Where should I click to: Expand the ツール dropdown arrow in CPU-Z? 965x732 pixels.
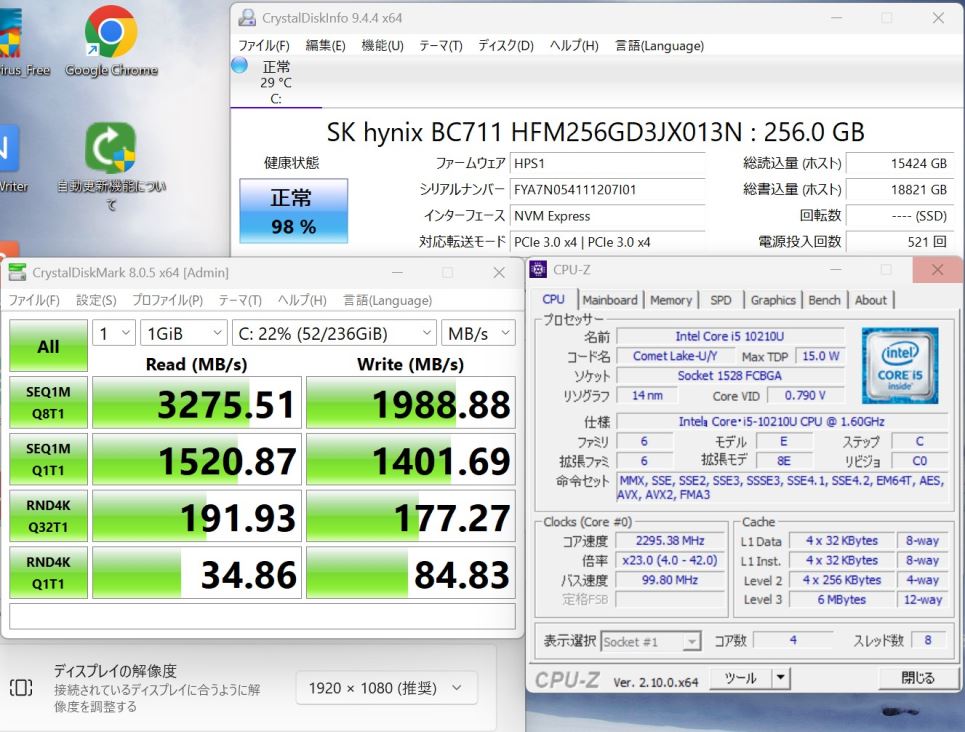point(780,678)
